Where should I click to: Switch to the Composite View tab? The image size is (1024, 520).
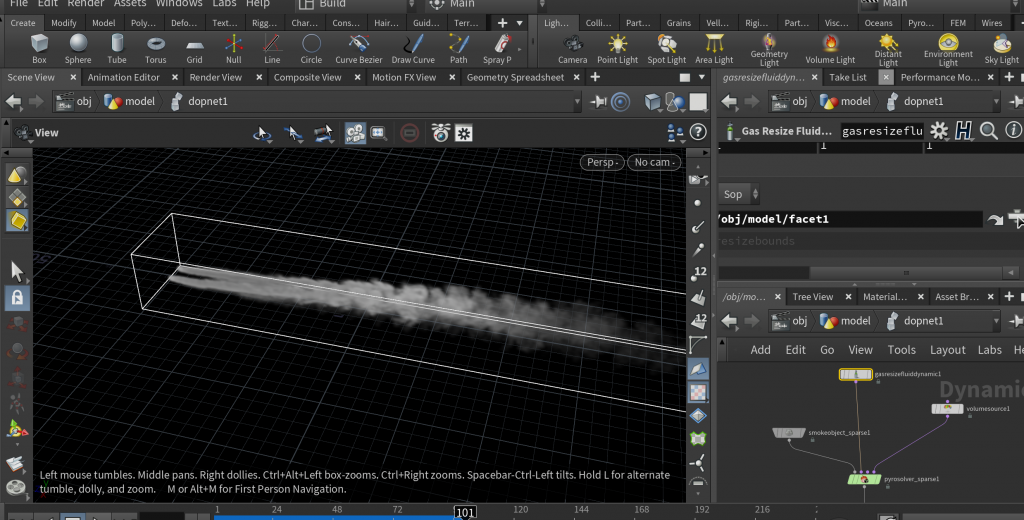tap(307, 77)
